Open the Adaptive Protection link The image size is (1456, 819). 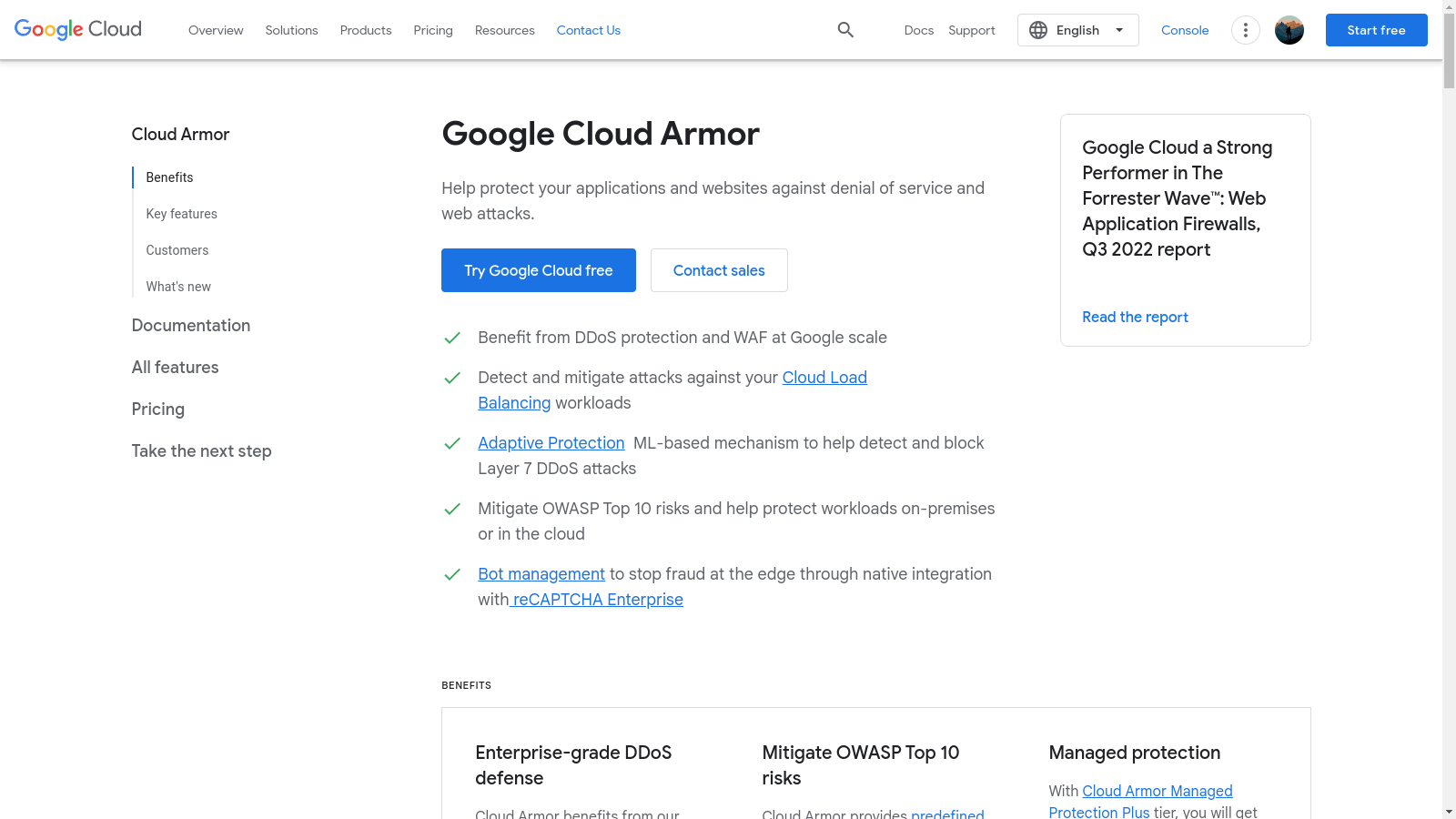click(551, 443)
